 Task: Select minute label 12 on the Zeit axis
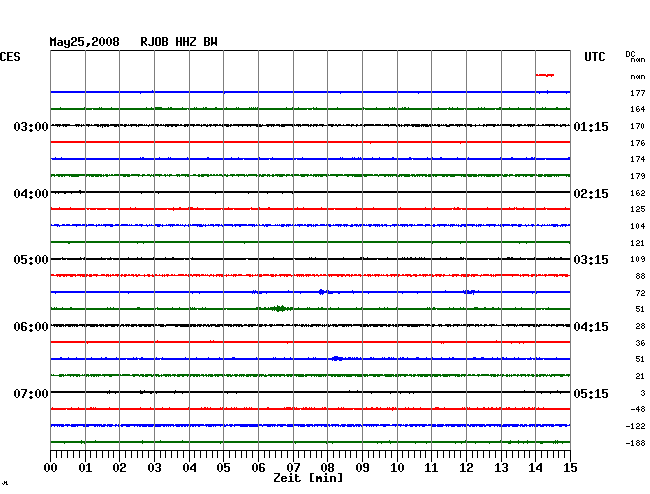466,468
